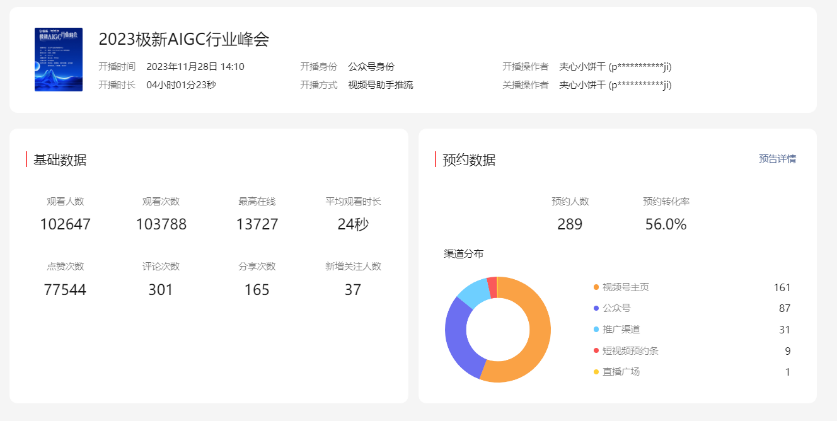Click the light blue 推广渠道 legend dot
Image resolution: width=837 pixels, height=421 pixels.
coord(596,330)
